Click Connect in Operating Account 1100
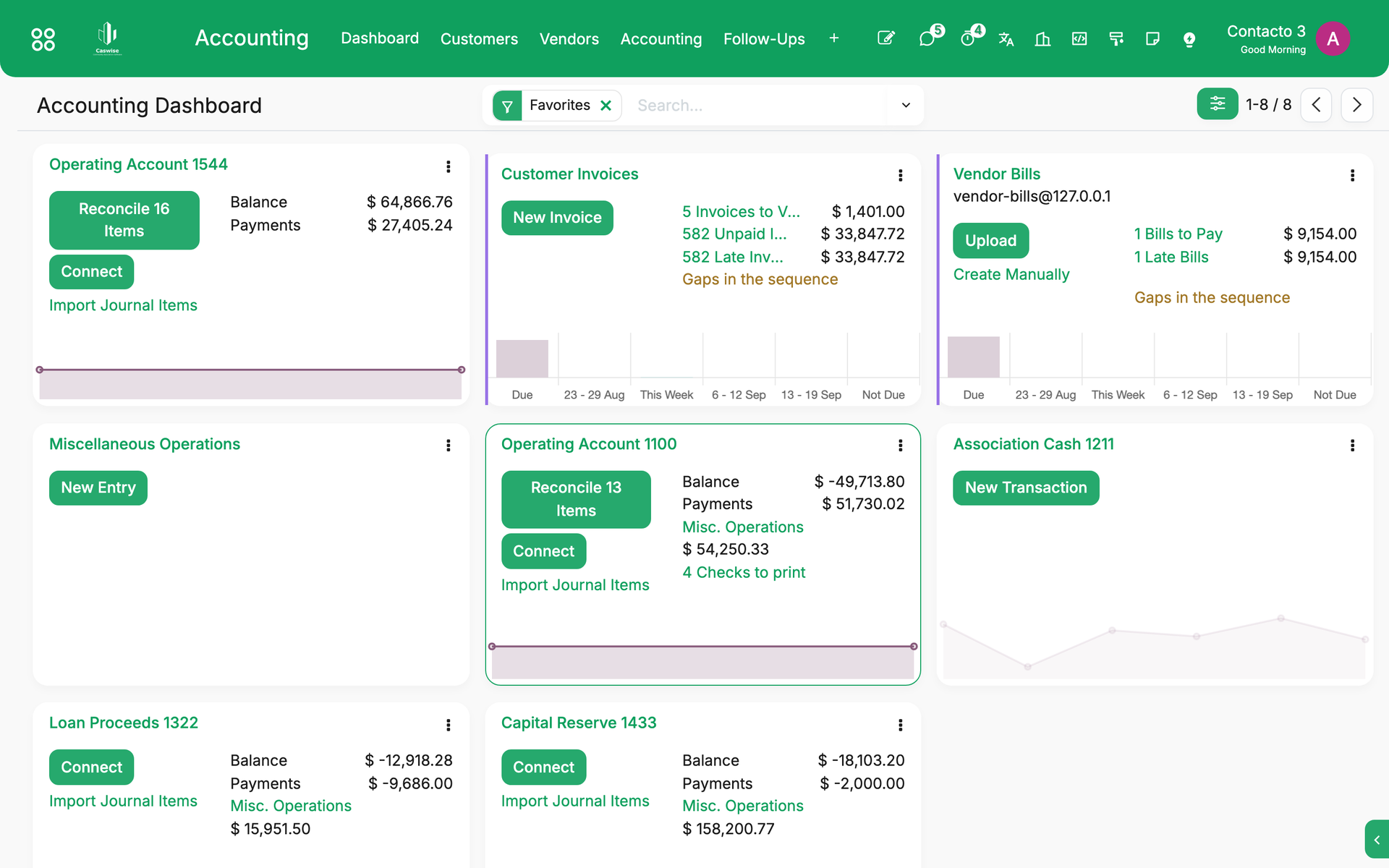The width and height of the screenshot is (1389, 868). point(543,551)
